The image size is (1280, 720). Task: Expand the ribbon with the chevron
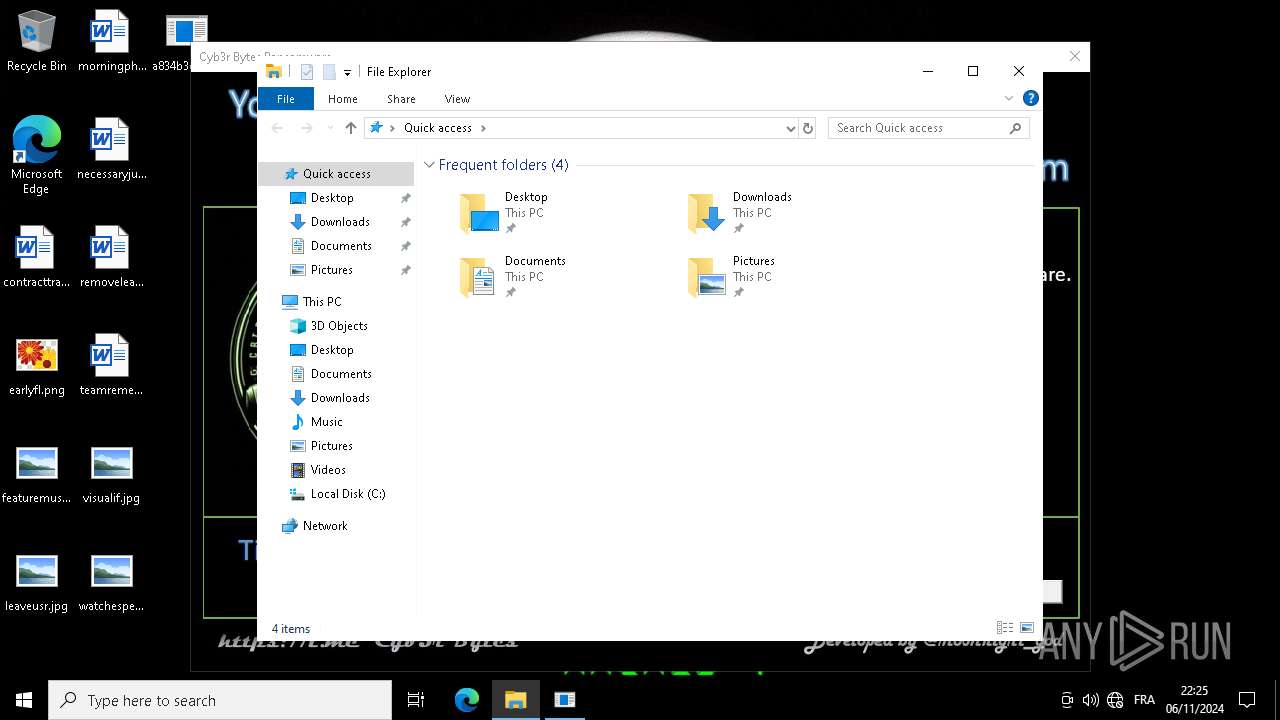coord(1009,98)
